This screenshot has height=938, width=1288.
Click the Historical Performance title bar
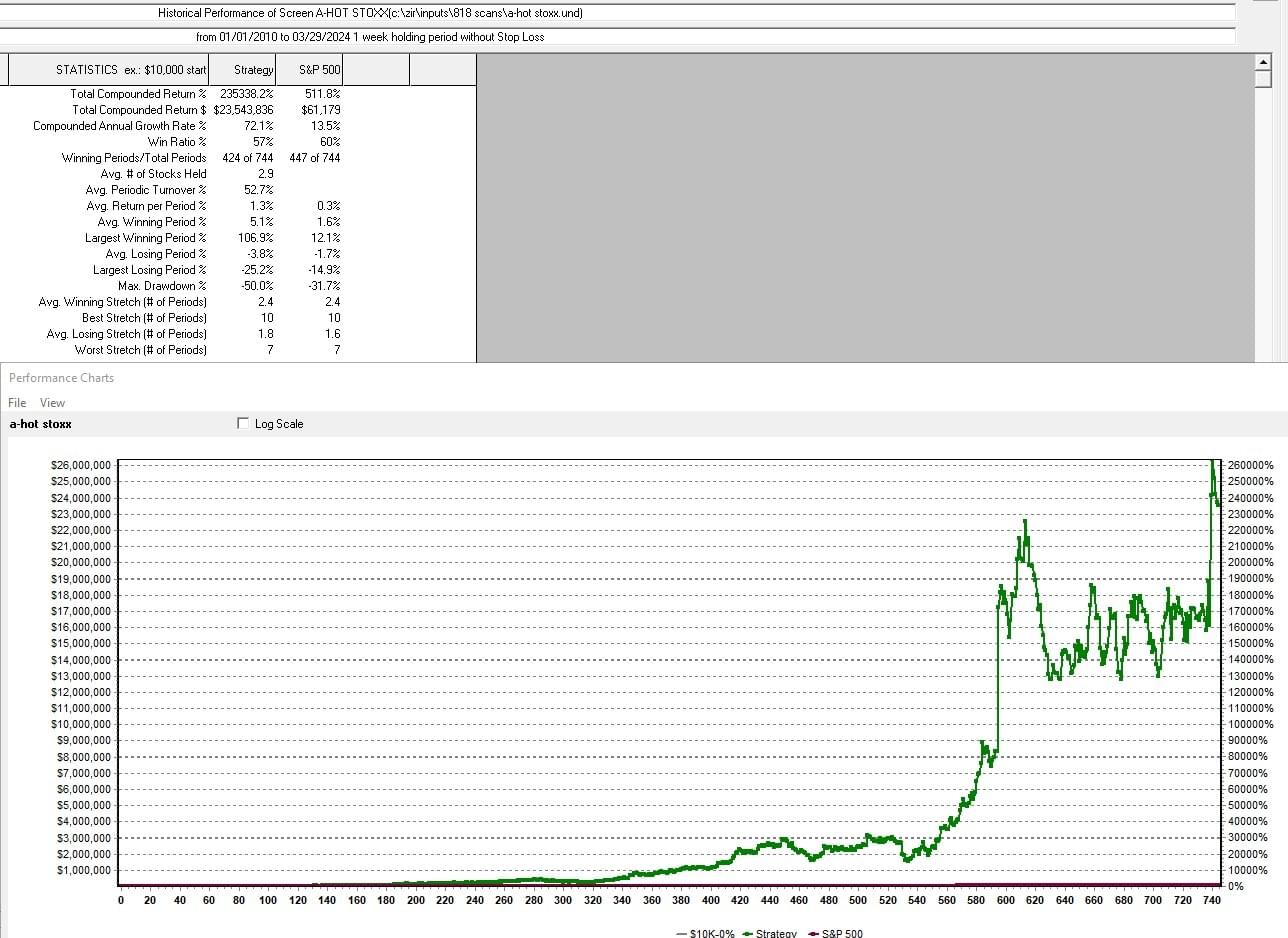tap(370, 13)
